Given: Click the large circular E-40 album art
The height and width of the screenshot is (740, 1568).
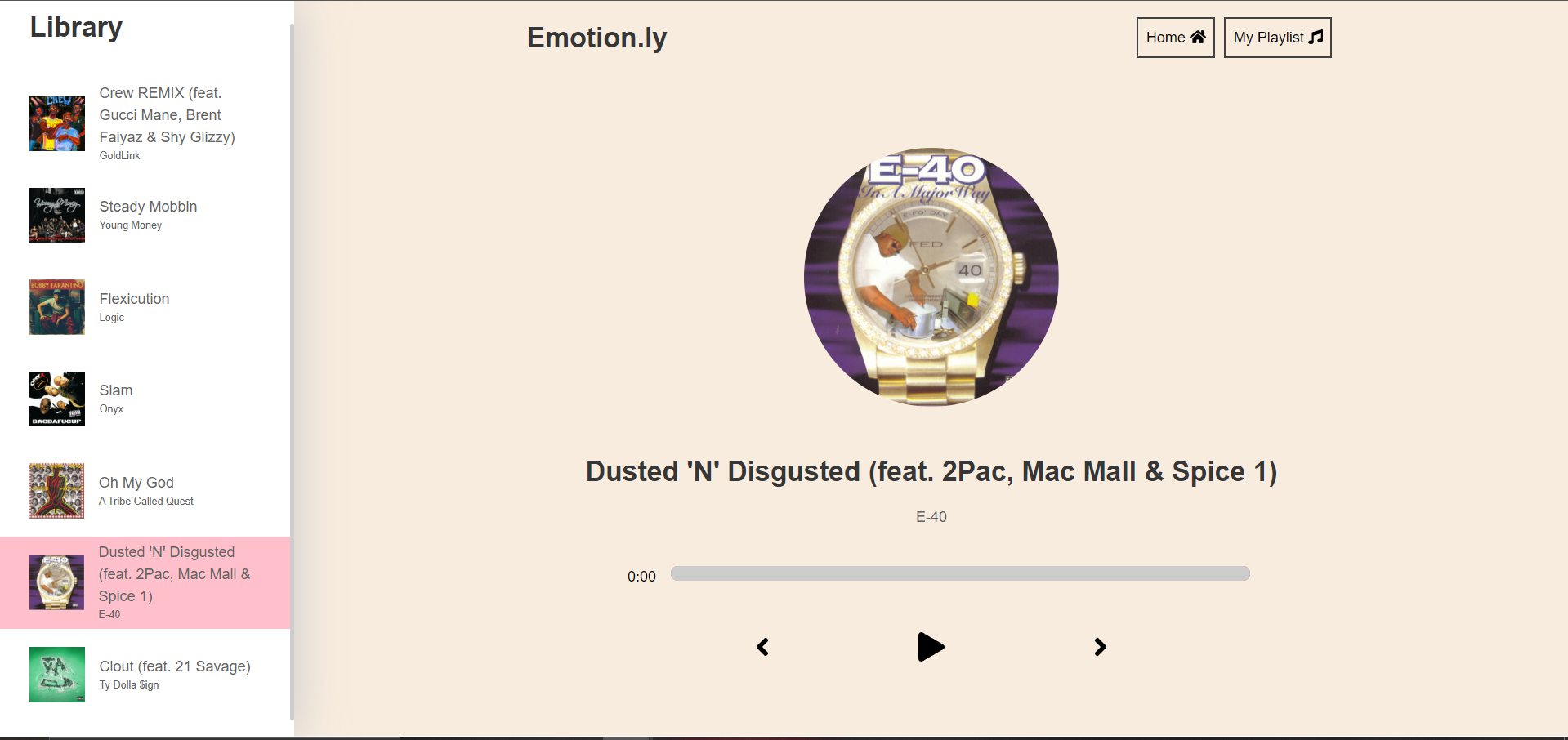Looking at the screenshot, I should click(931, 277).
